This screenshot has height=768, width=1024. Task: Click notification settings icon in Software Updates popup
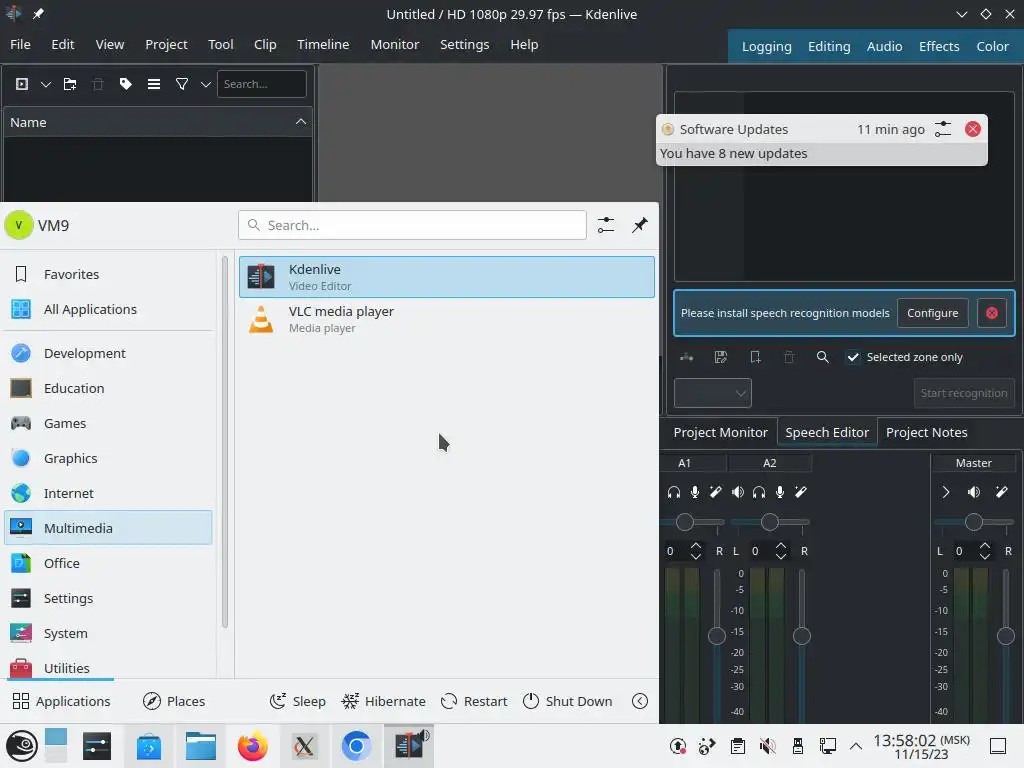943,129
